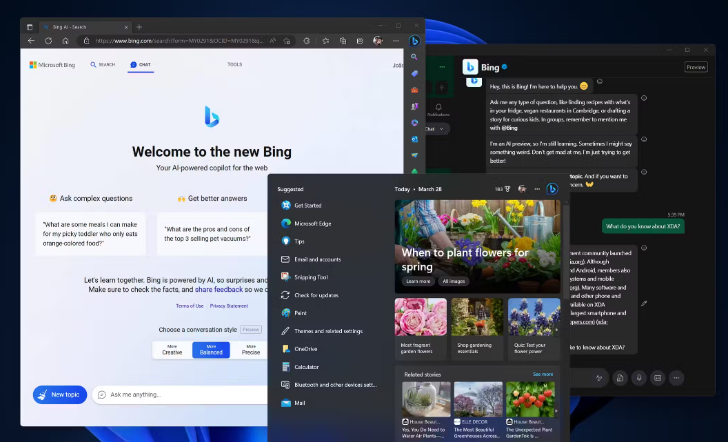Image resolution: width=728 pixels, height=442 pixels.
Task: Click Learn more on spring flowers card
Action: tap(418, 281)
